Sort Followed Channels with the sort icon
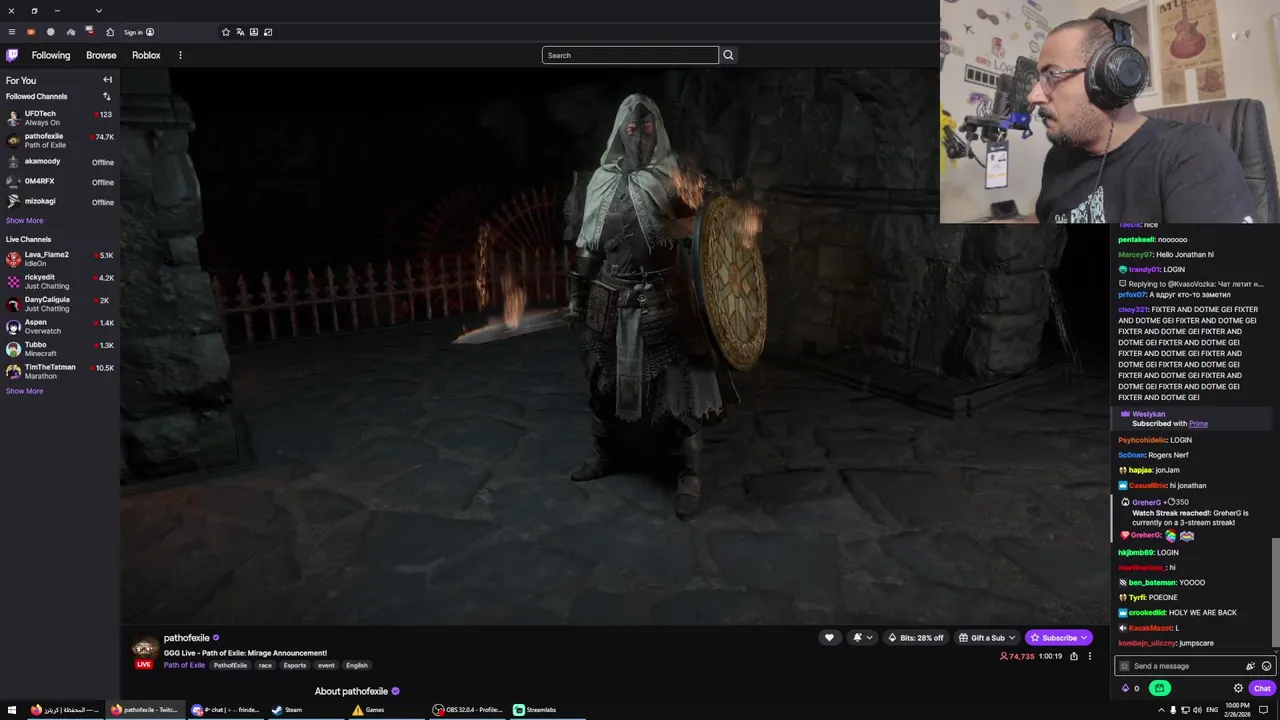 point(107,97)
